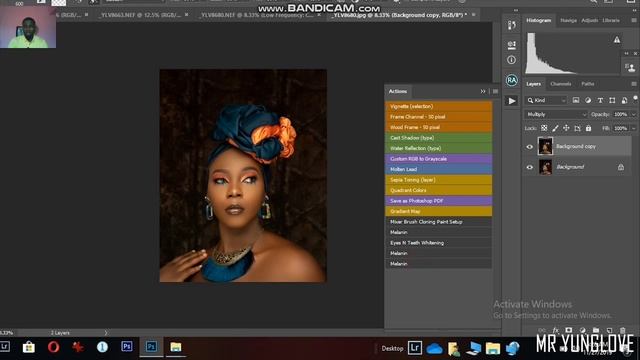Hide the Background layer
640x360 pixels.
529,167
